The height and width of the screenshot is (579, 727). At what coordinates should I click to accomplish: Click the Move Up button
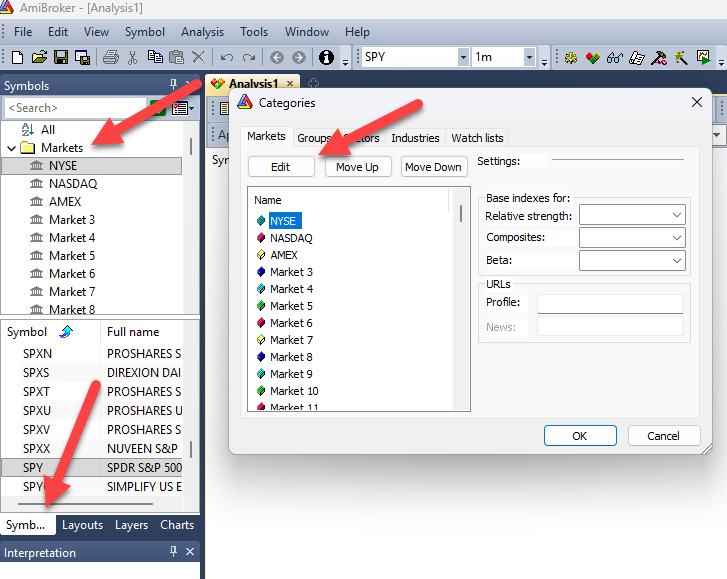[357, 167]
